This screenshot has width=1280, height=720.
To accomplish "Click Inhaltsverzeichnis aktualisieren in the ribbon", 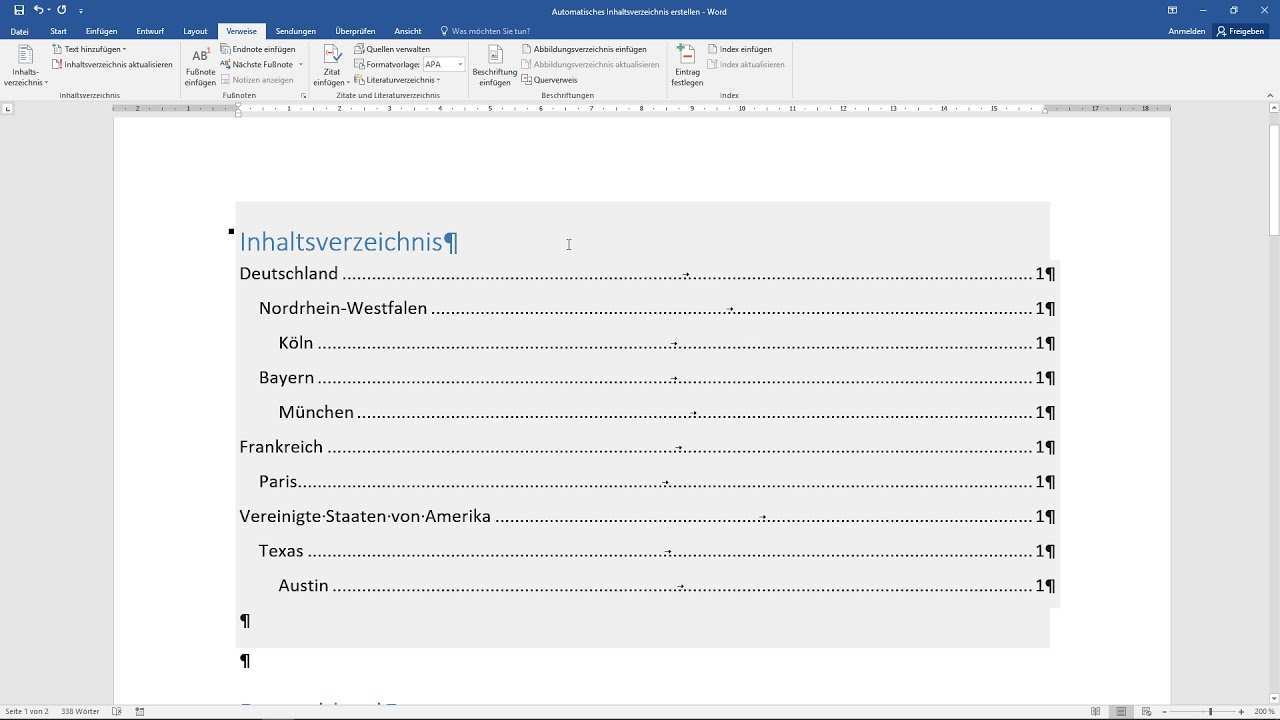I will pos(112,64).
